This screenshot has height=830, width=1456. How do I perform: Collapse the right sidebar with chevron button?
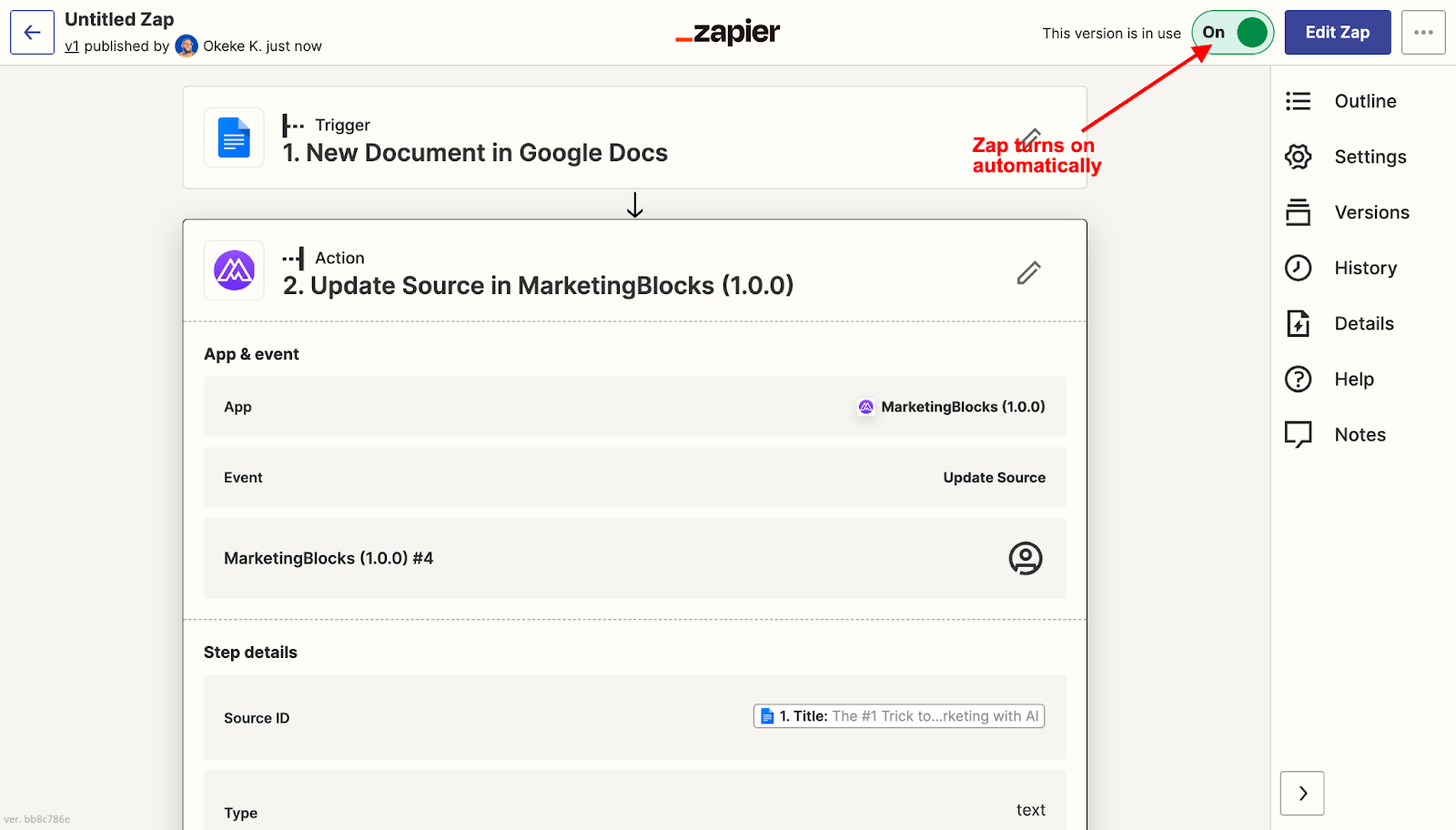coord(1302,794)
